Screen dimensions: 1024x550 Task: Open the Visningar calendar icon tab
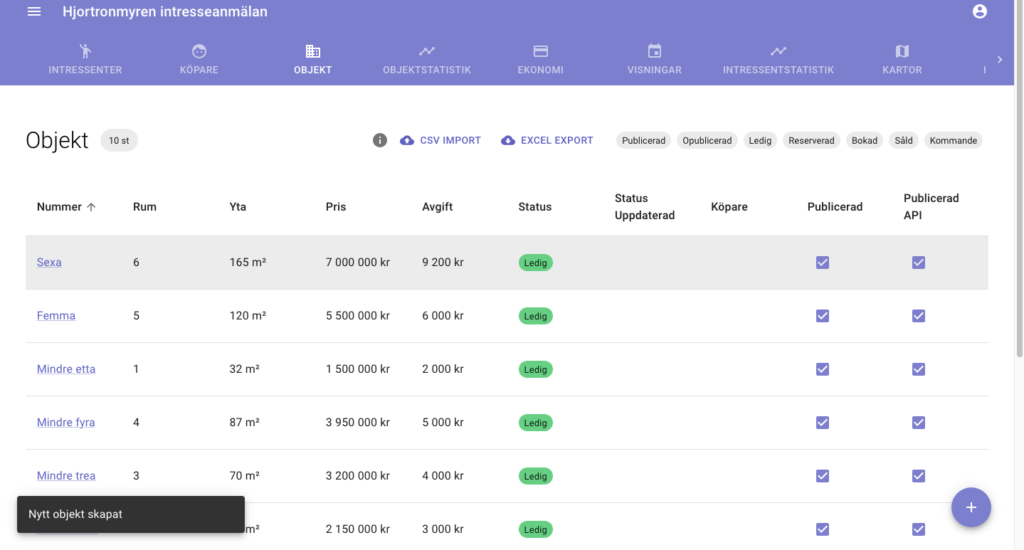tap(655, 51)
